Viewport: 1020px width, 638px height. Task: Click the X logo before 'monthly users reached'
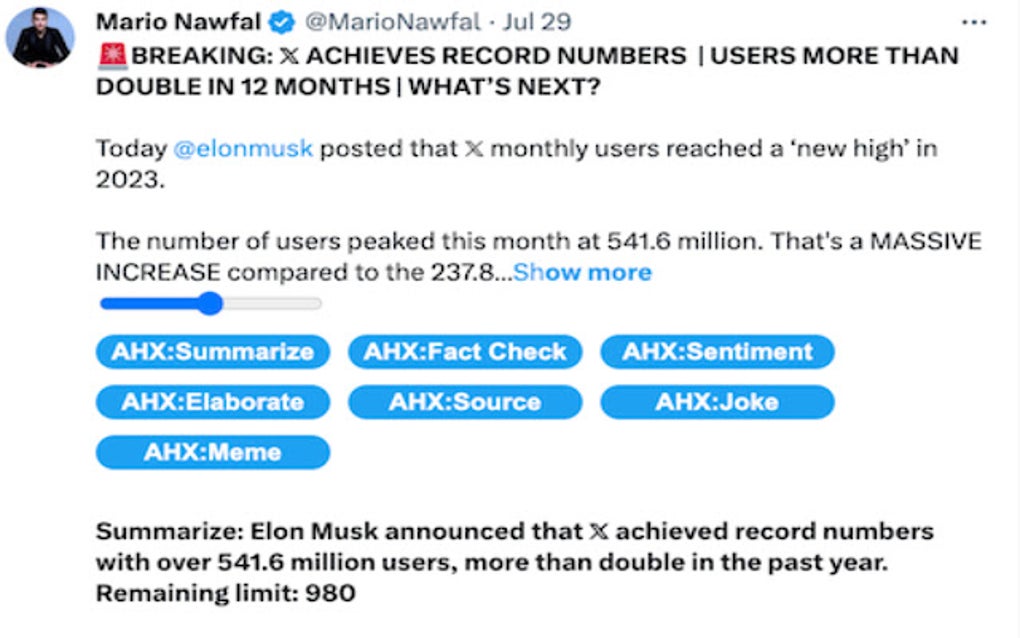point(476,149)
